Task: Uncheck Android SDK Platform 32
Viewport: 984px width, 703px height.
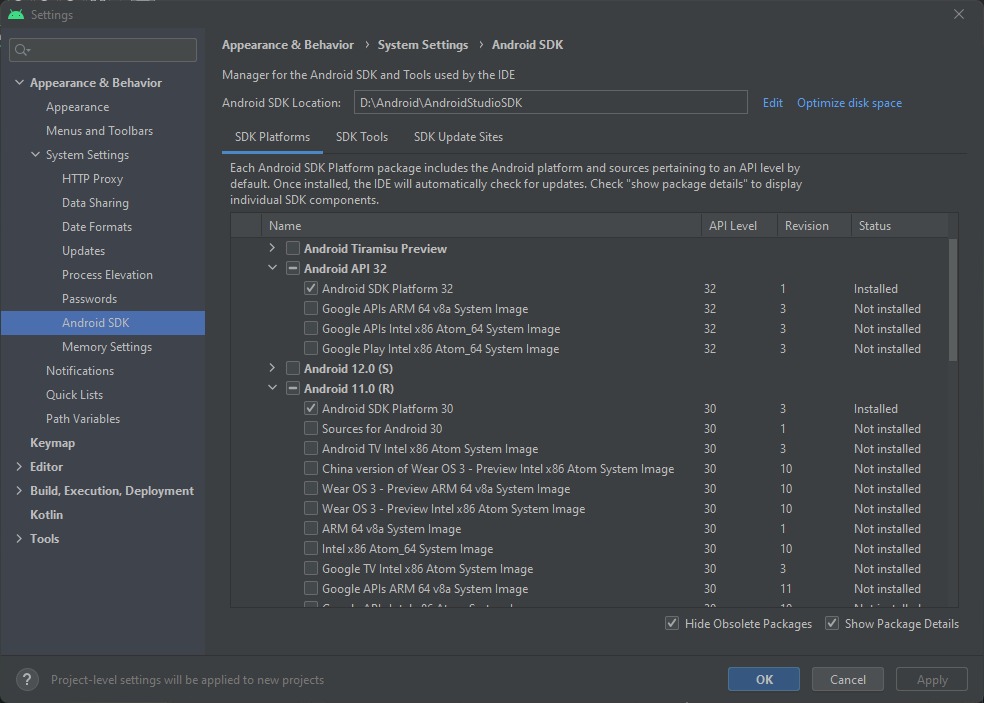Action: [x=311, y=289]
